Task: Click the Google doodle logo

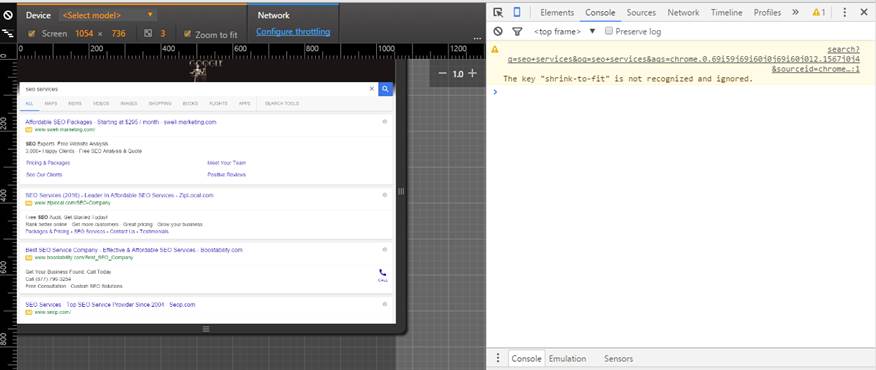Action: tap(206, 70)
